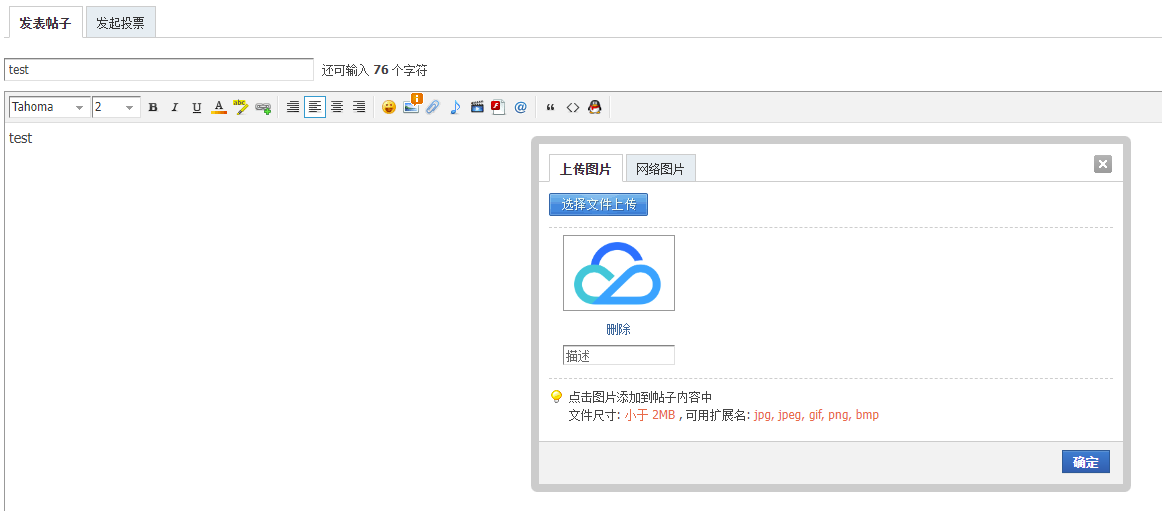The image size is (1162, 511).
Task: Insert a quote block with the quotation icon
Action: (551, 107)
